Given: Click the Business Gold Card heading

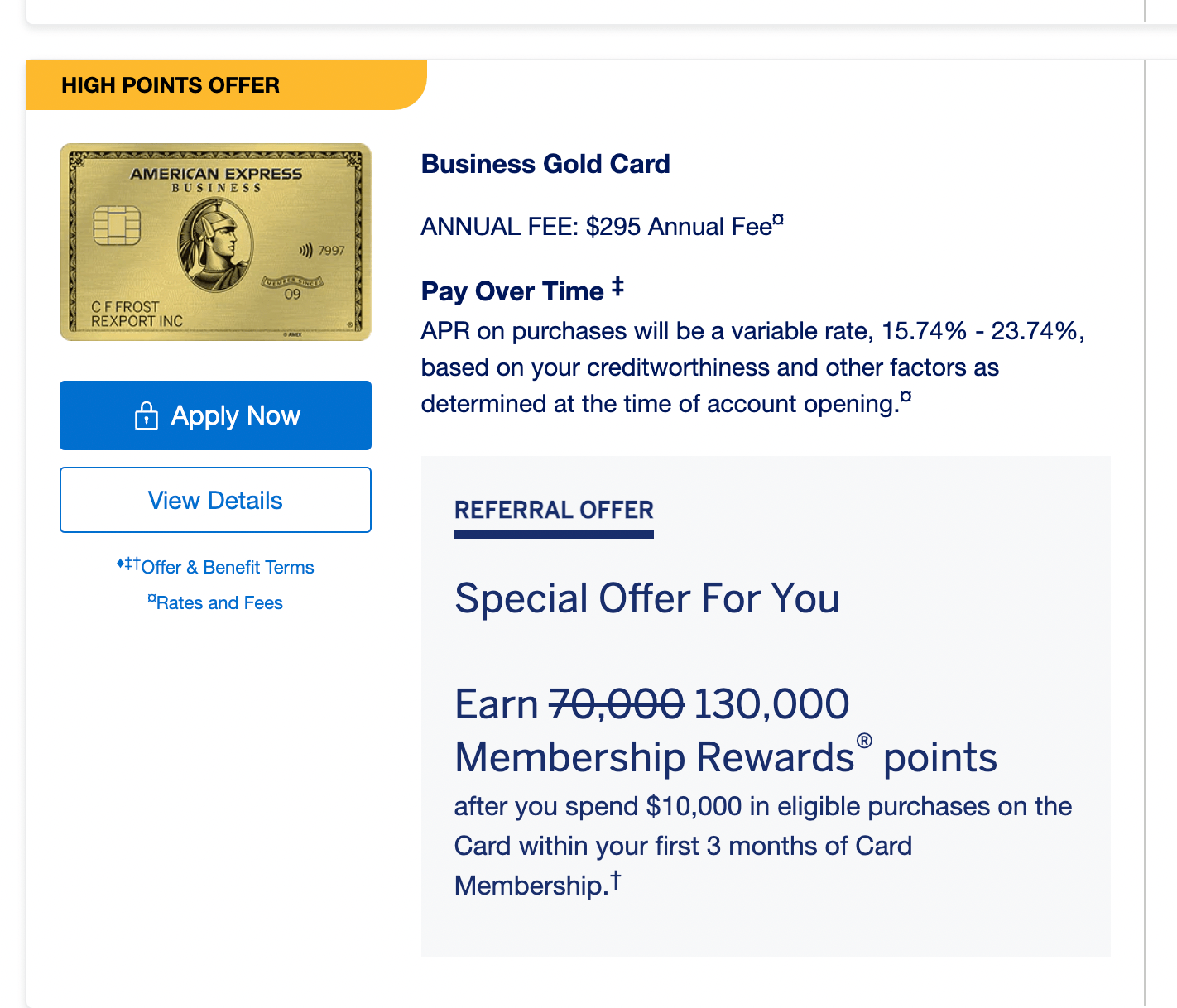Looking at the screenshot, I should point(545,163).
